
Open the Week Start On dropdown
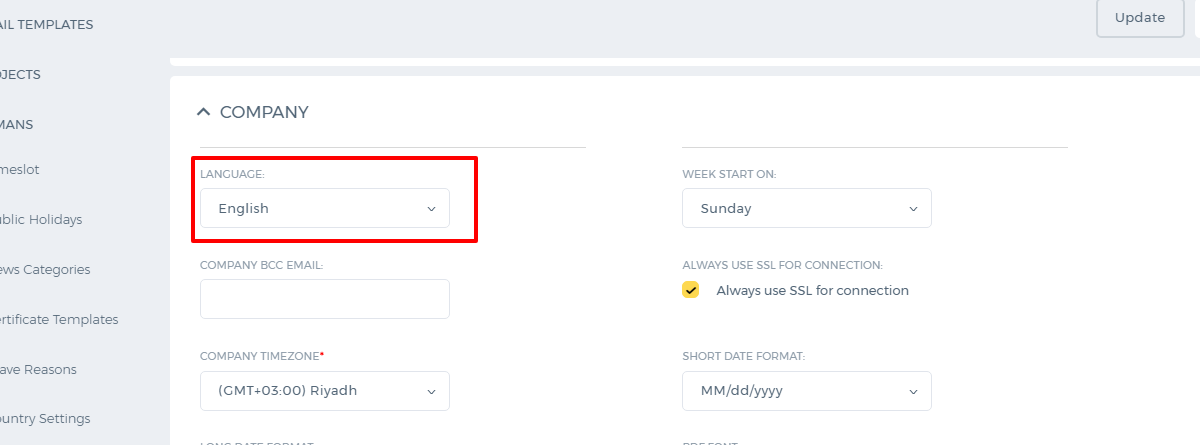click(807, 208)
